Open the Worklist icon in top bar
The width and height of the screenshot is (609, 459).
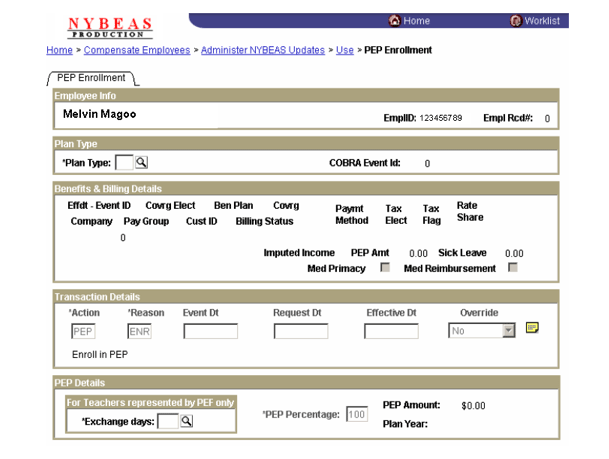click(516, 21)
